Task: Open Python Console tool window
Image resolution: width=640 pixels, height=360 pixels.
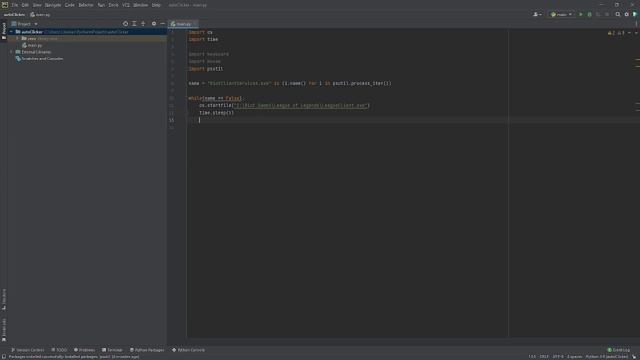Action: 189,350
